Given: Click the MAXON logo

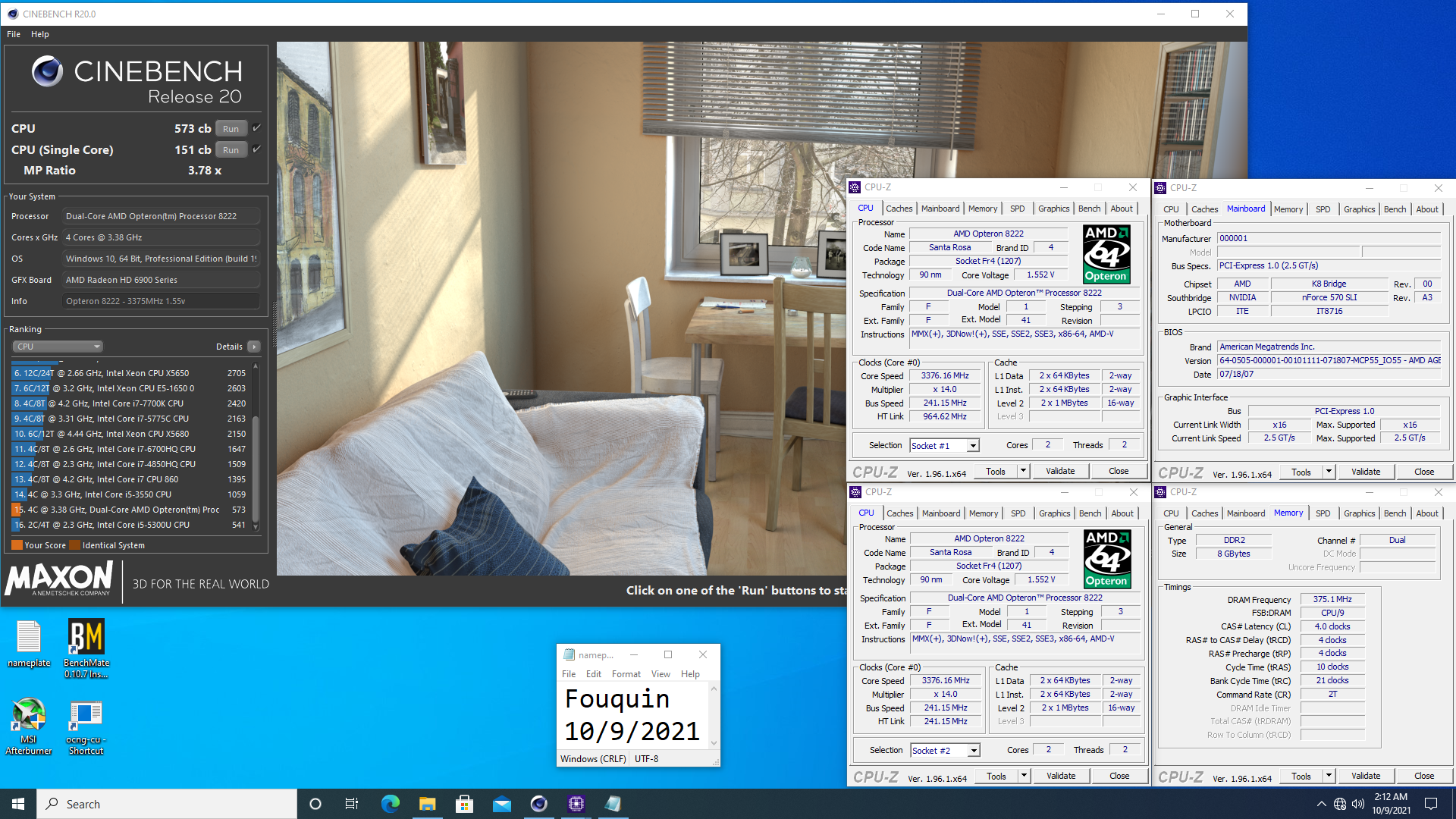Looking at the screenshot, I should tap(58, 579).
